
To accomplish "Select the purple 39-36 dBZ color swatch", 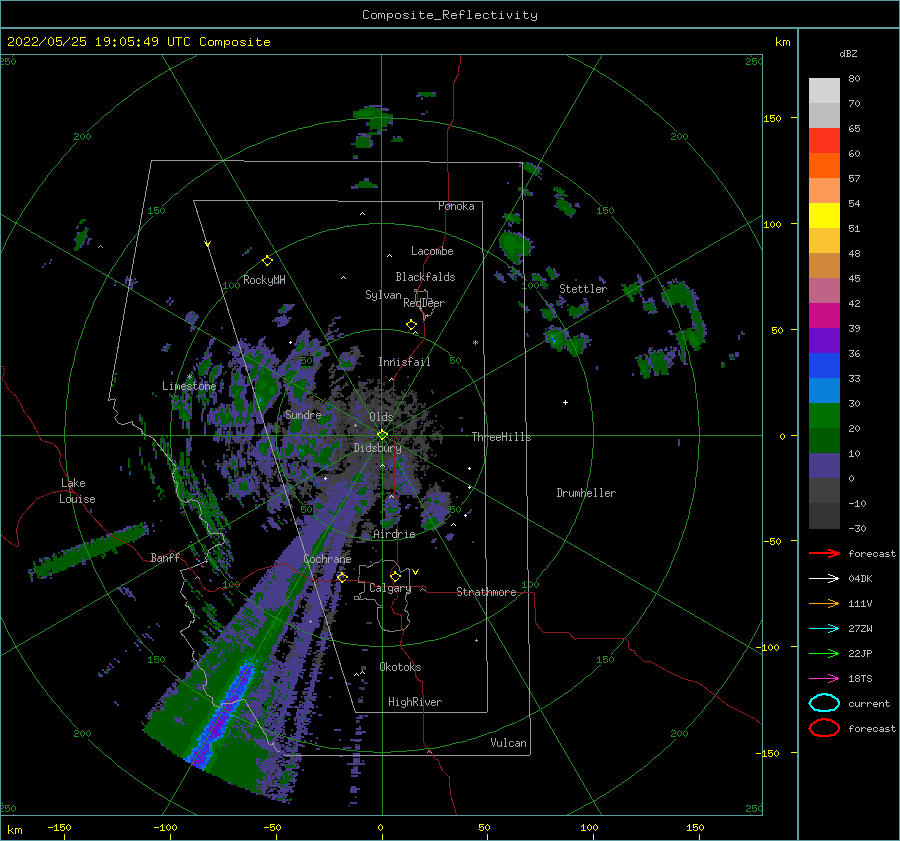I will pyautogui.click(x=824, y=341).
